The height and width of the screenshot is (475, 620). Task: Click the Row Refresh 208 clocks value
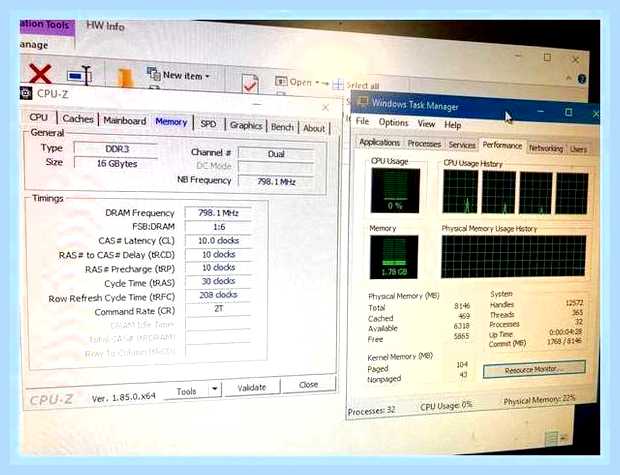(218, 295)
